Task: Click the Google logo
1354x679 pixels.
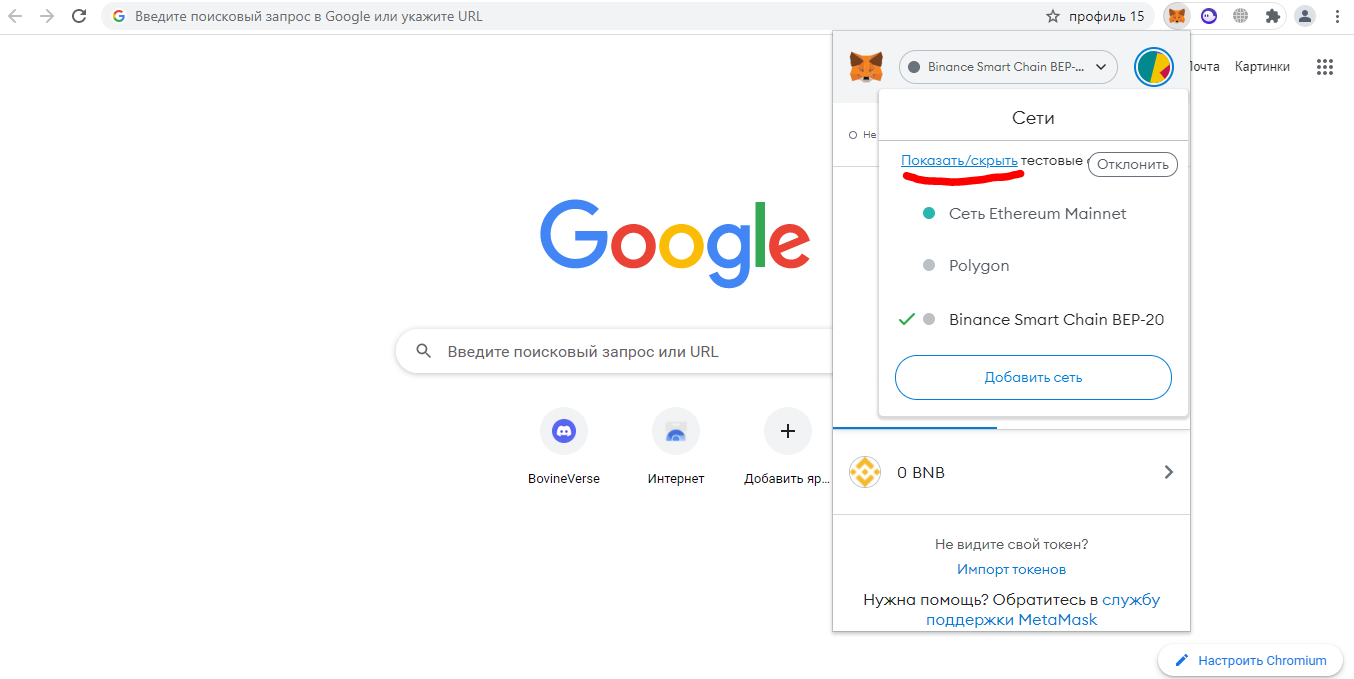Action: tap(675, 245)
